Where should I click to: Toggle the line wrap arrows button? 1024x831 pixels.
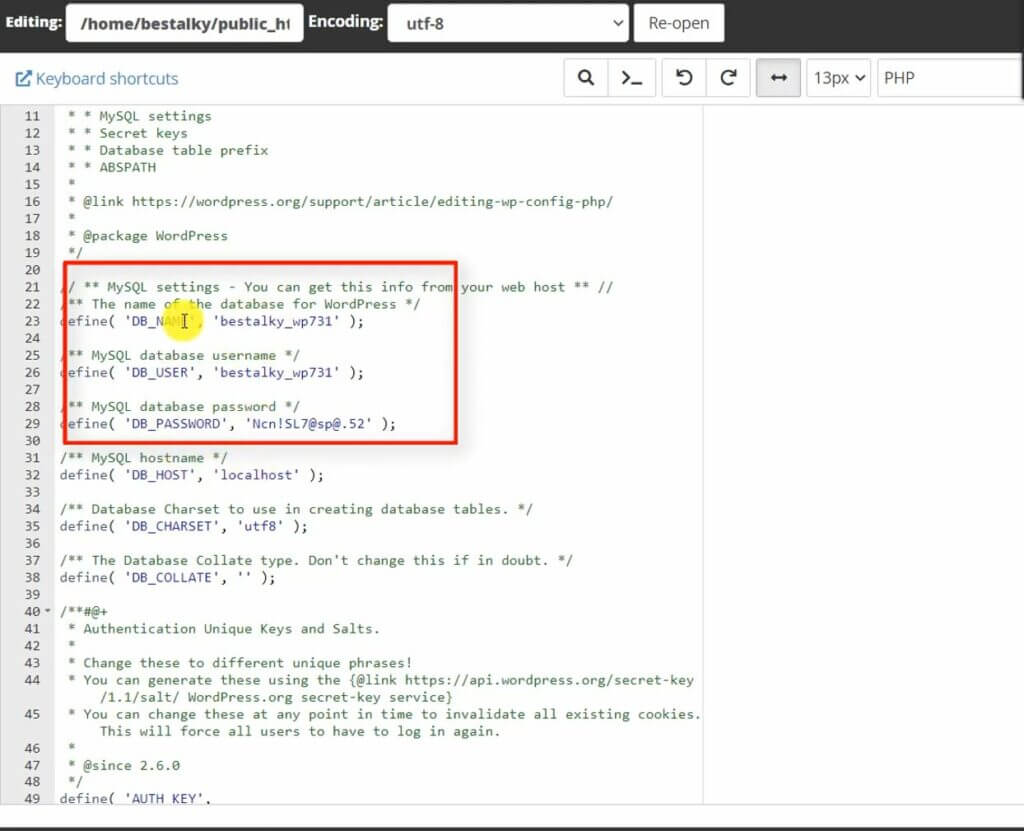(x=778, y=78)
